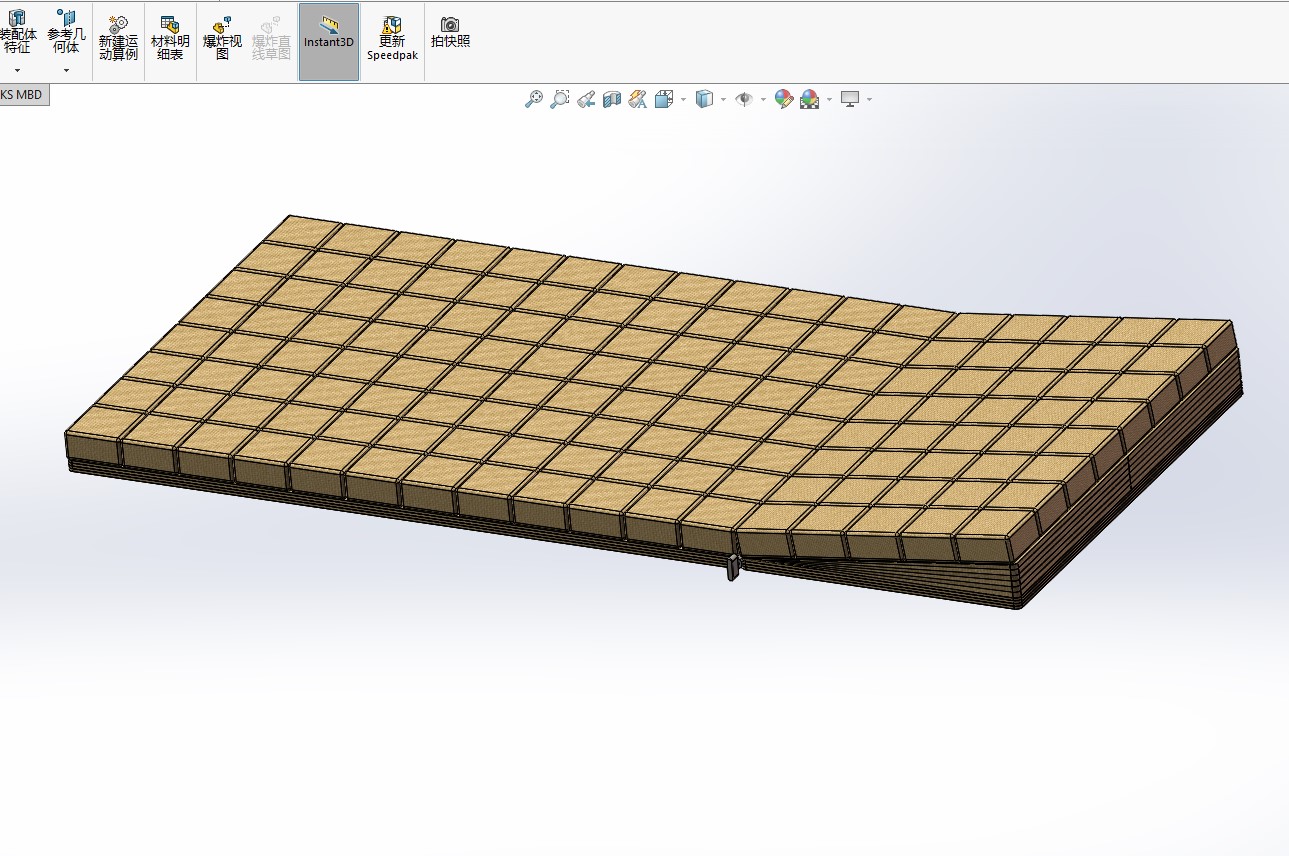
Task: Expand View Orientation dropdown arrow
Action: (684, 99)
